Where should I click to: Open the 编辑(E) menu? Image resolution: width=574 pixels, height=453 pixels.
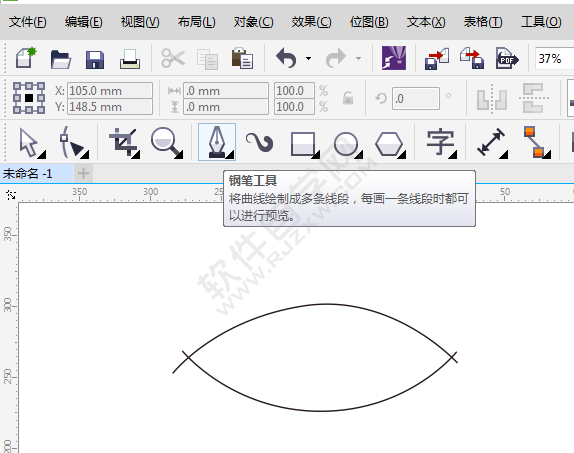point(84,22)
